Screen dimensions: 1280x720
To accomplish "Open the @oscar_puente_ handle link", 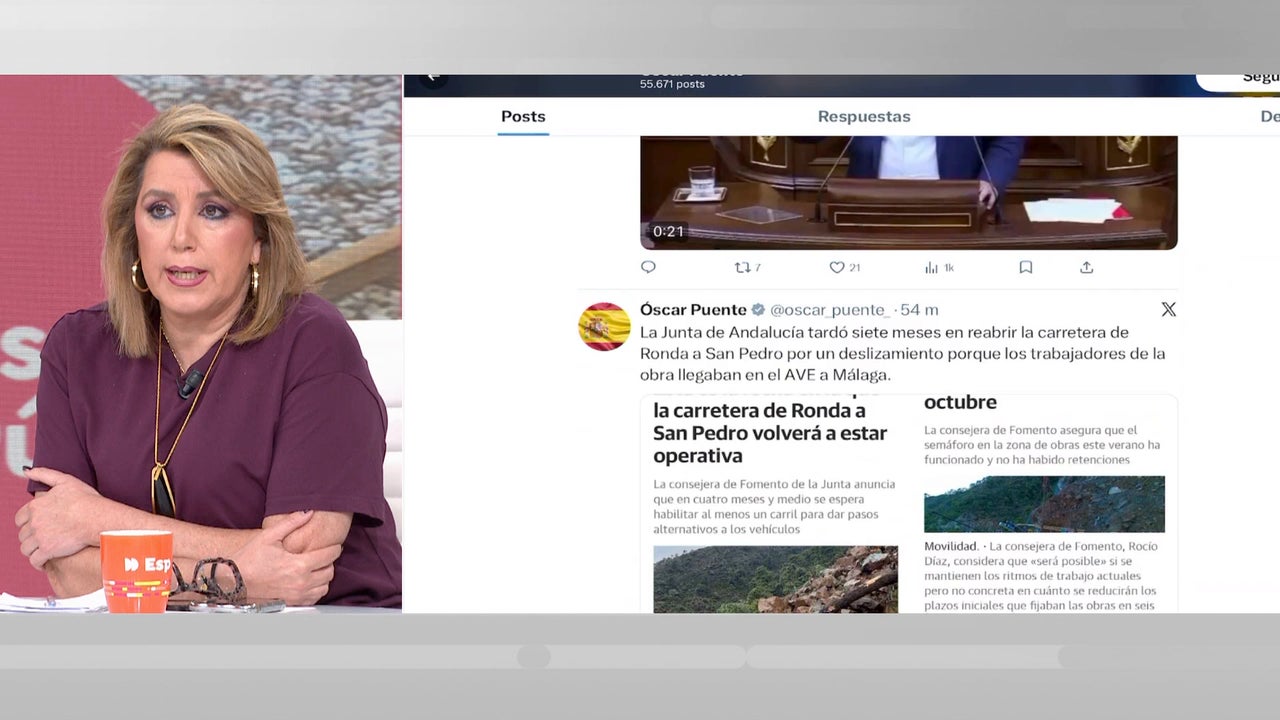I will [845, 309].
